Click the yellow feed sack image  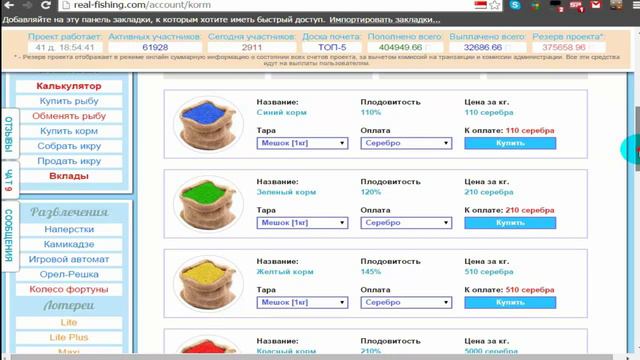(208, 283)
